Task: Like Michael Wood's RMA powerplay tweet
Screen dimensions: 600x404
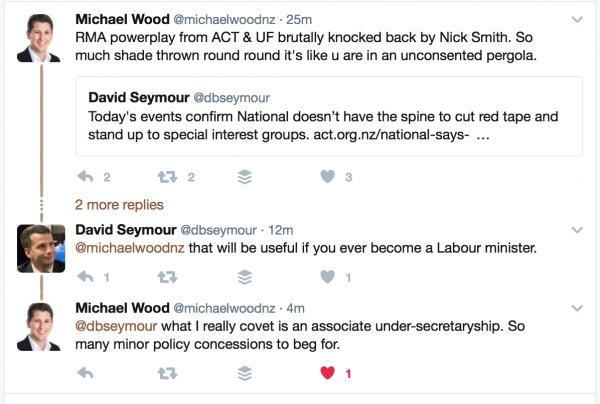Action: 324,177
